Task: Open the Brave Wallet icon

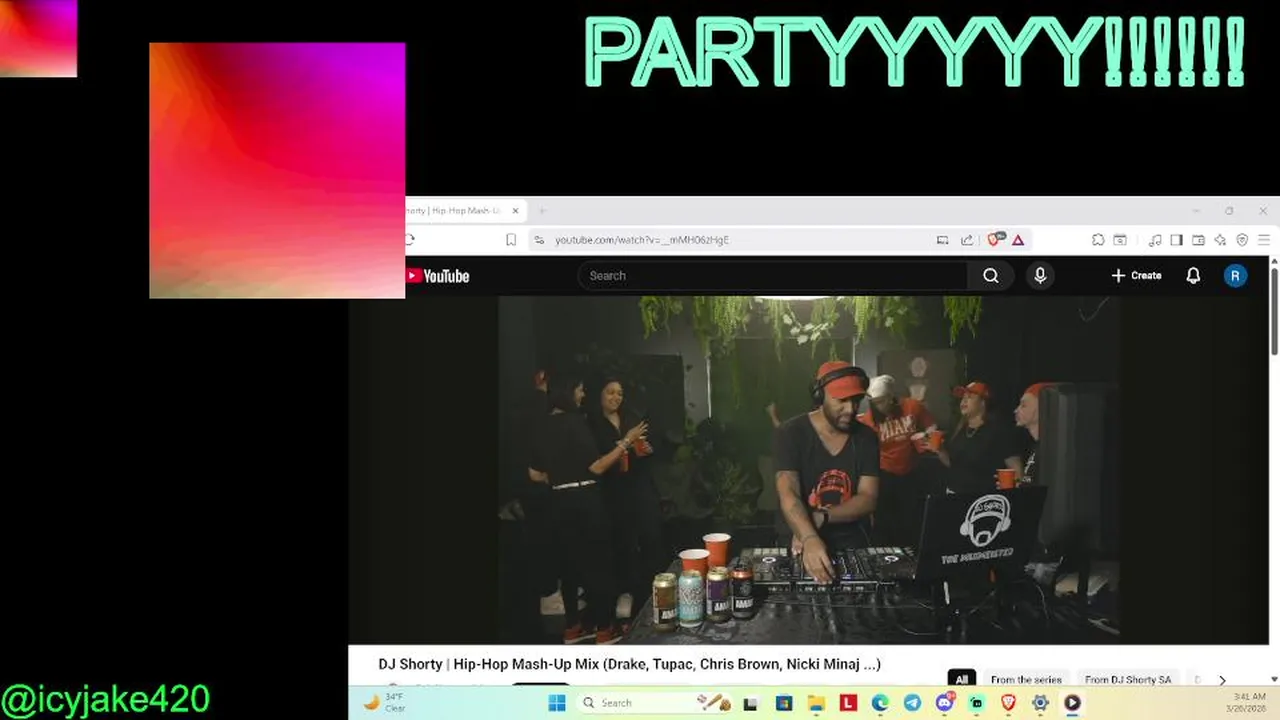Action: pos(1198,240)
